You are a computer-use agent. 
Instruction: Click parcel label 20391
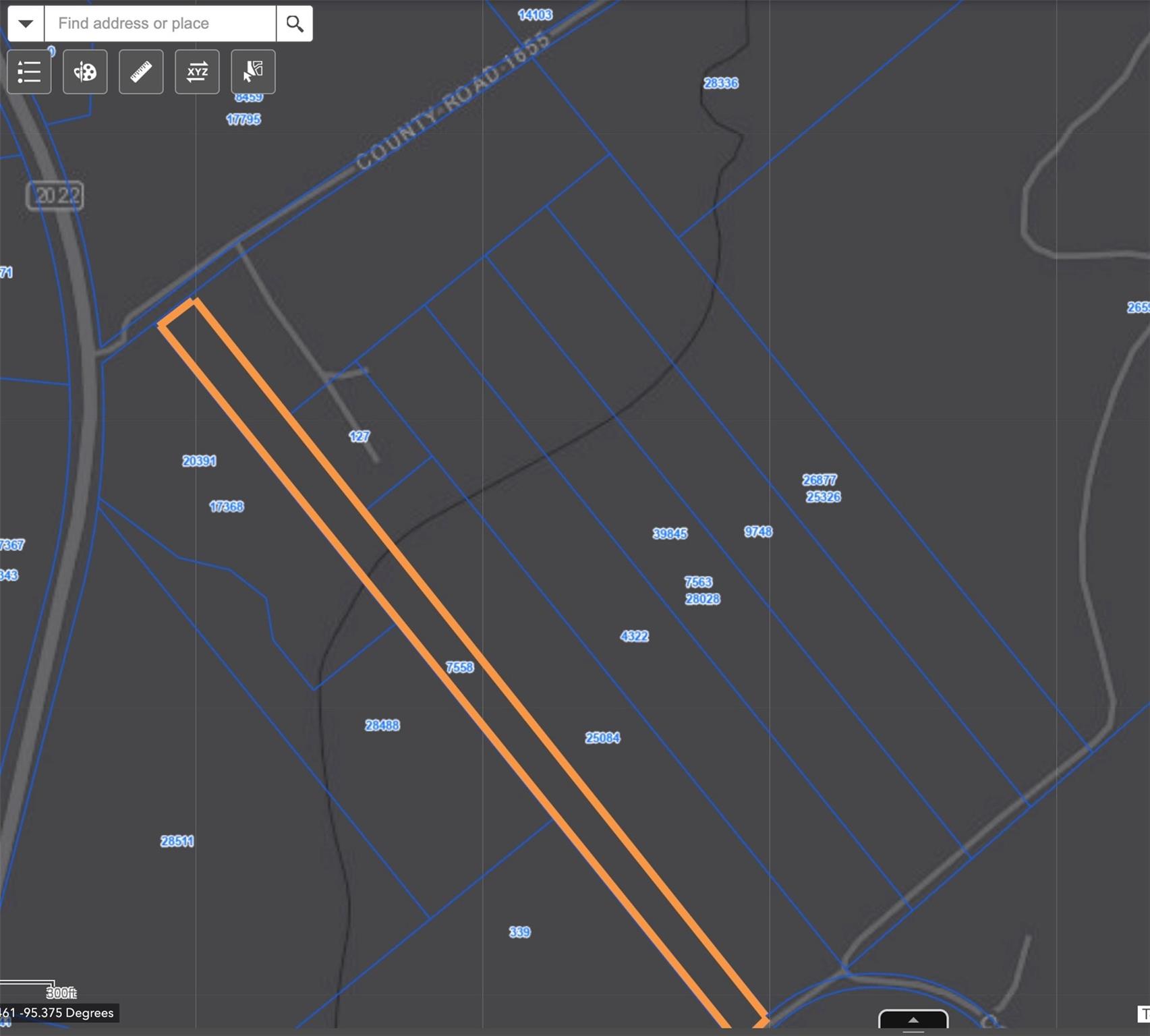click(199, 461)
